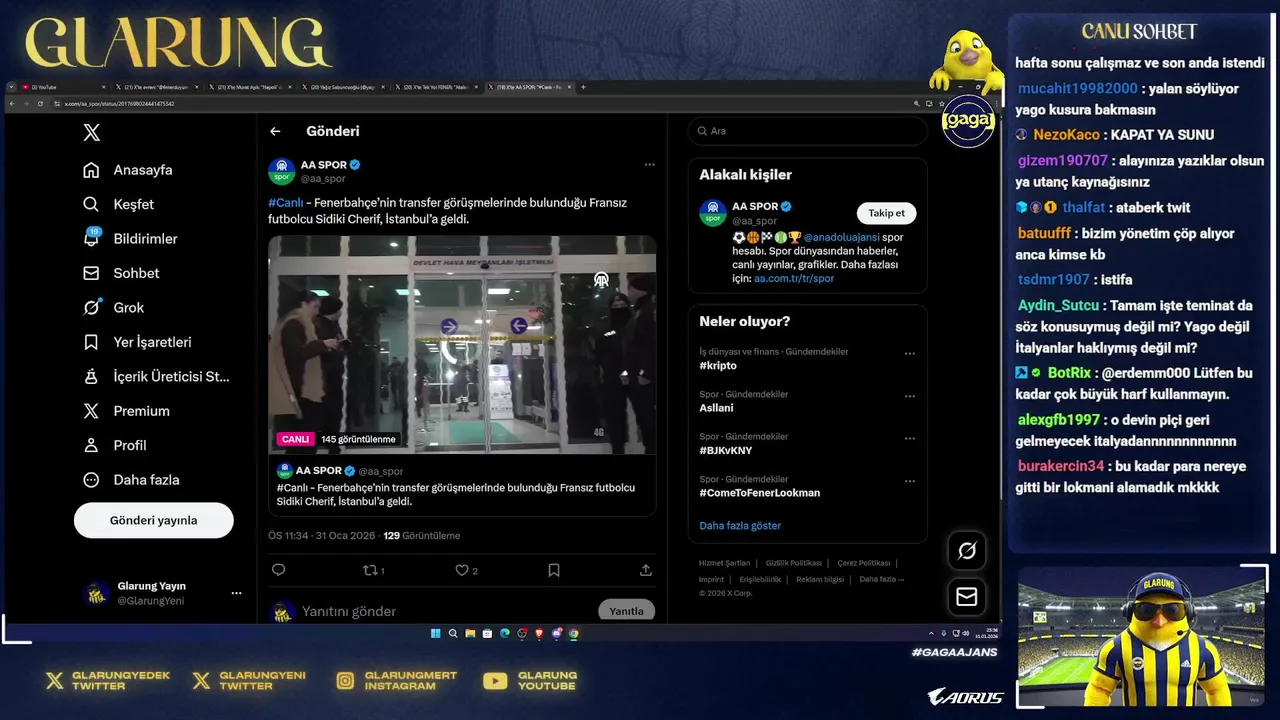Go back with Gönderi arrow
Image resolution: width=1280 pixels, height=720 pixels.
275,131
